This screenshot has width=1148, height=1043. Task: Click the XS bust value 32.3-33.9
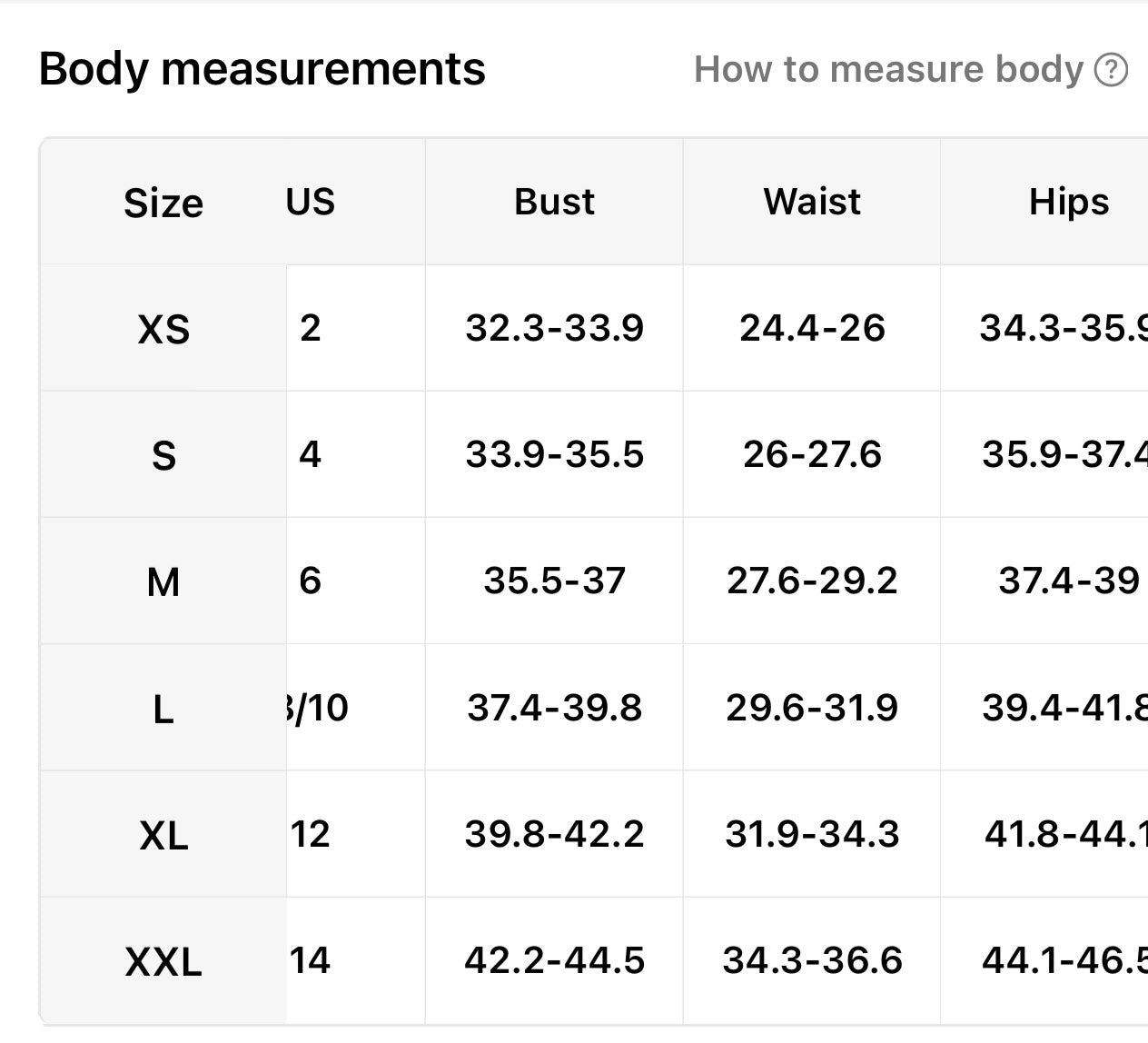[x=554, y=328]
